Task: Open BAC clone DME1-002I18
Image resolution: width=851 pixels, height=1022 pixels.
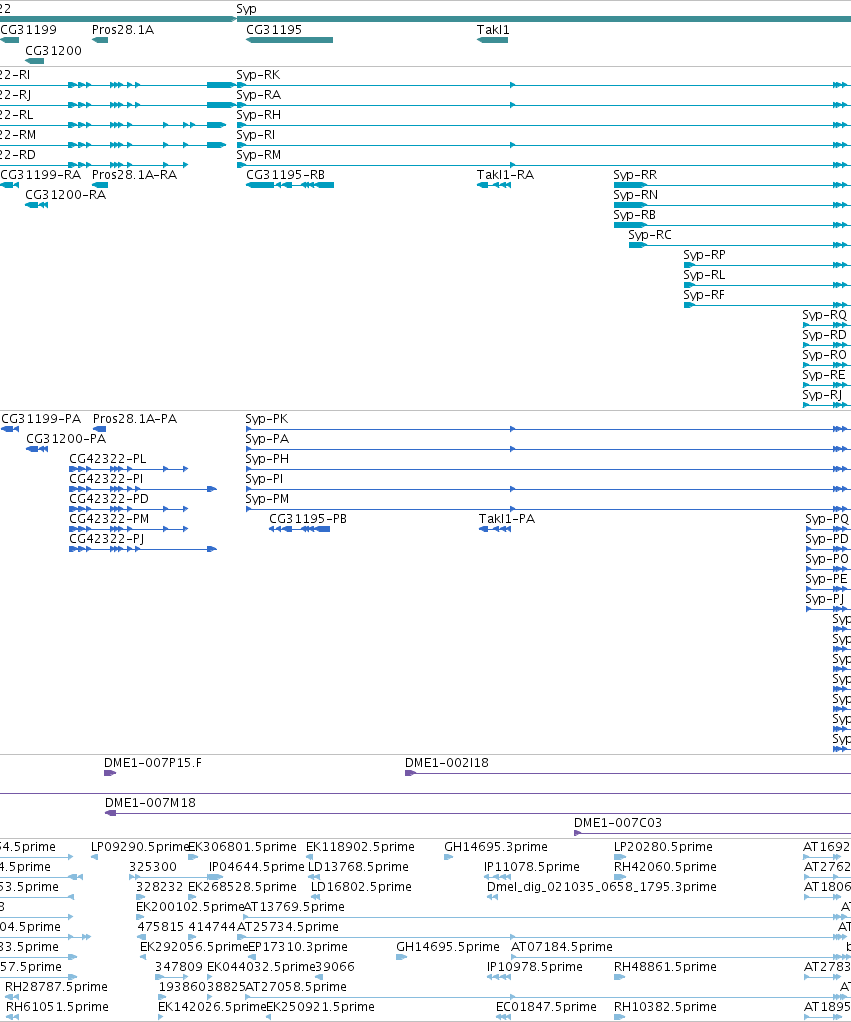Action: 446,763
